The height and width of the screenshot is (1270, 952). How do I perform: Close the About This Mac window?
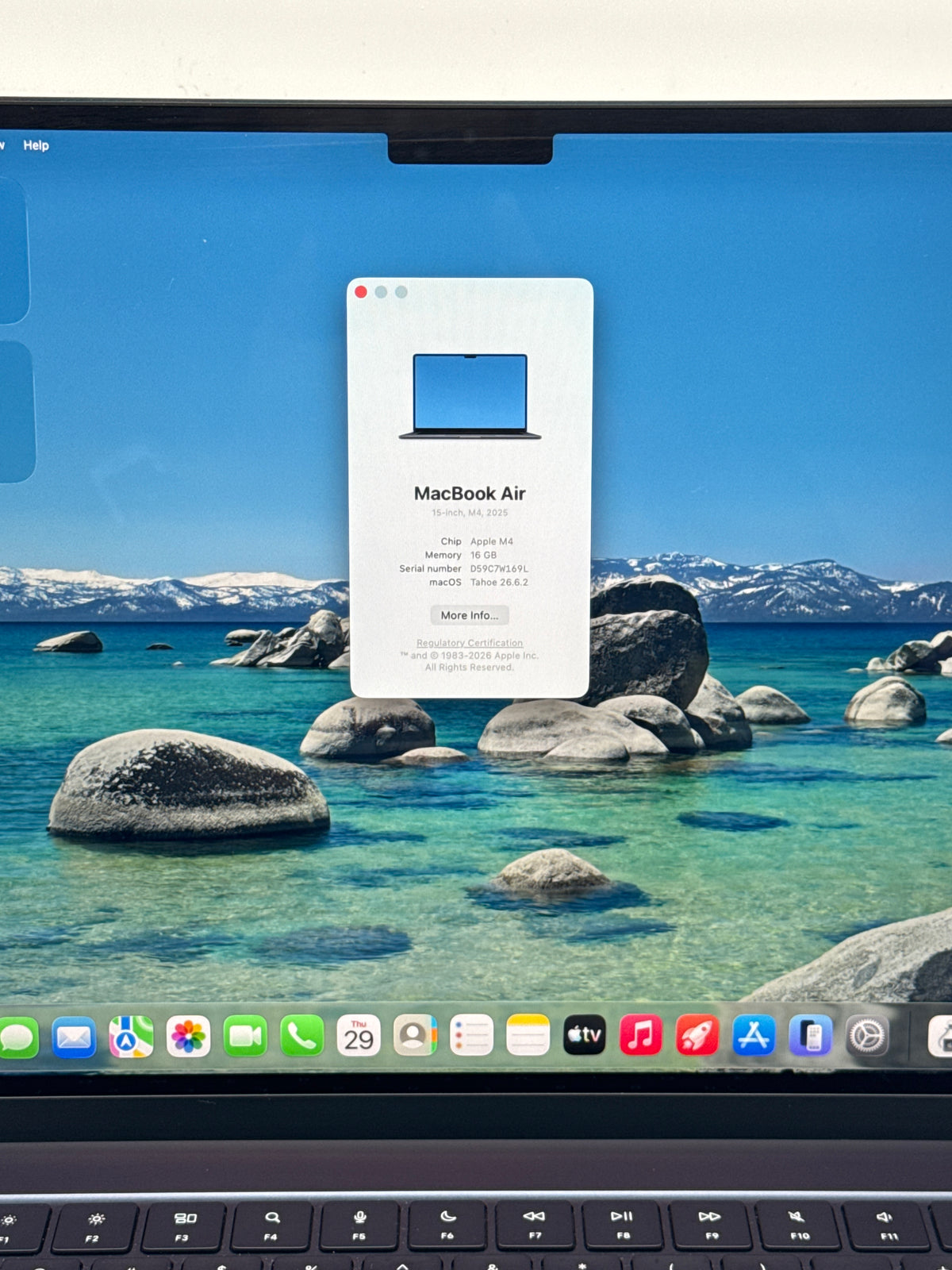point(361,292)
